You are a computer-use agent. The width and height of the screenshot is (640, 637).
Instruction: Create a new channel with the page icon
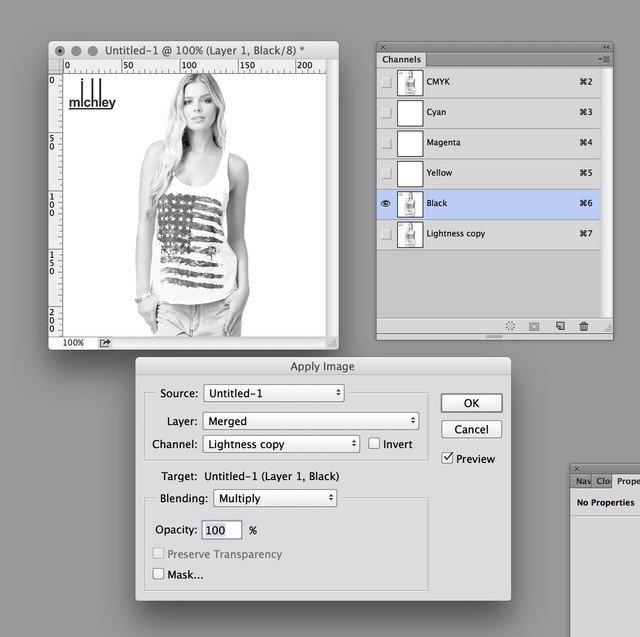(x=560, y=326)
